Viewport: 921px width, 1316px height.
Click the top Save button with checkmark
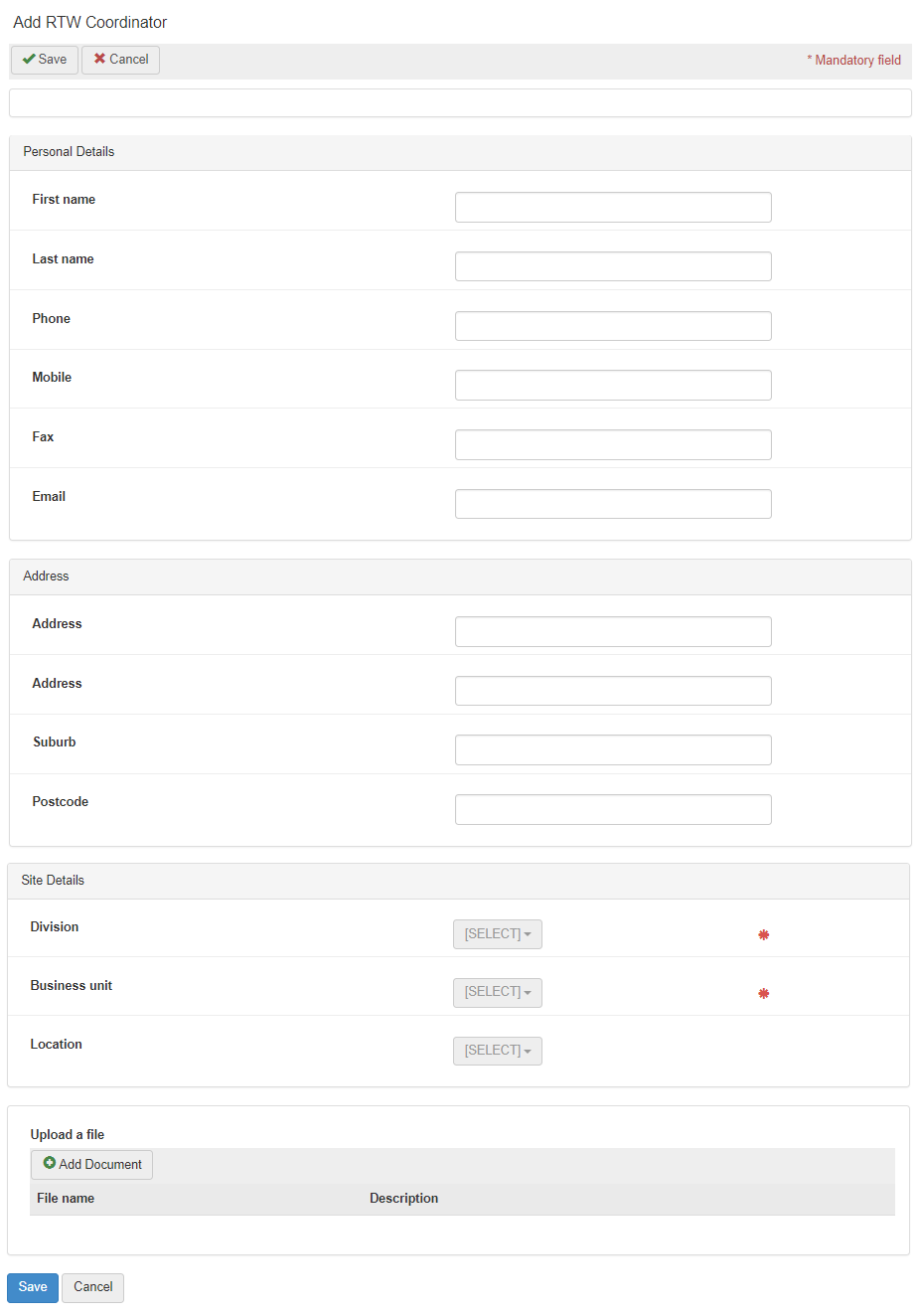pyautogui.click(x=45, y=60)
